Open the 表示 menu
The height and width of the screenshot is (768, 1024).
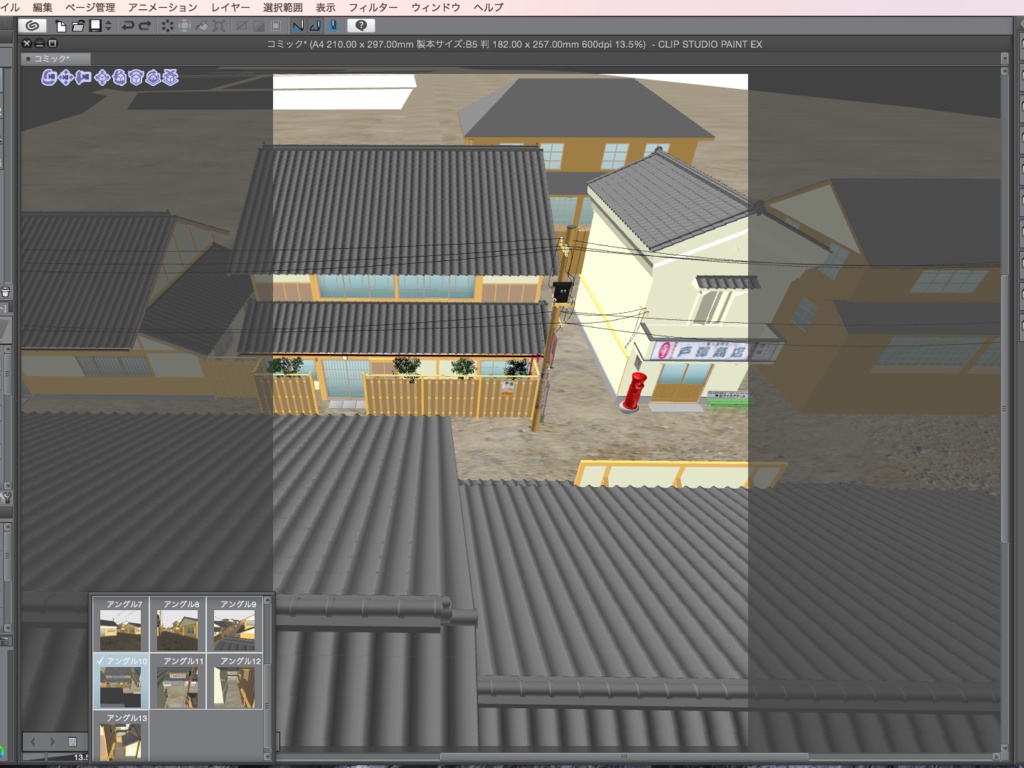click(325, 7)
